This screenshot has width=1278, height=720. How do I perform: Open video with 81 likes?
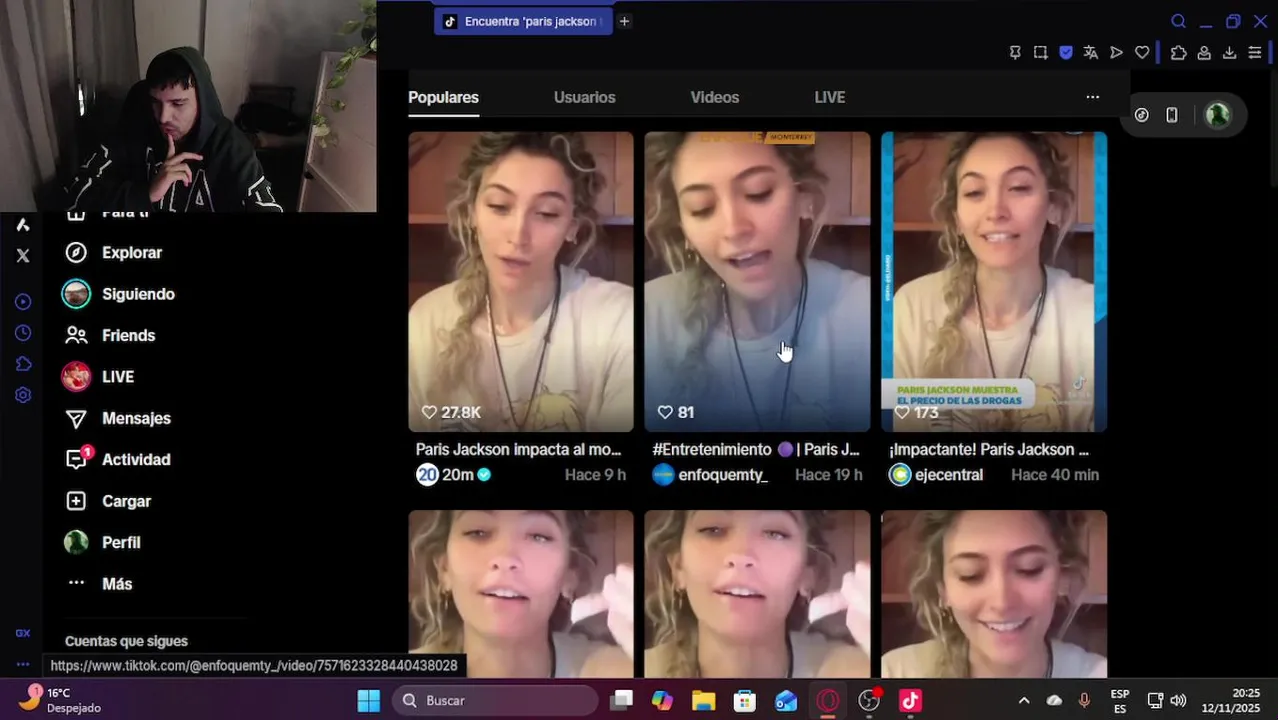[757, 282]
